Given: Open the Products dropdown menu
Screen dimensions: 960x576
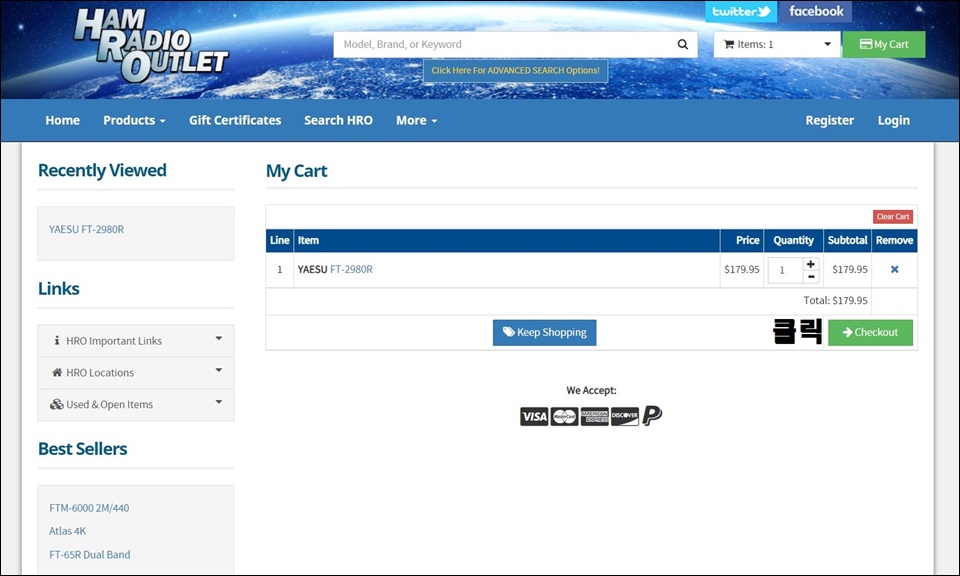Looking at the screenshot, I should coord(134,120).
